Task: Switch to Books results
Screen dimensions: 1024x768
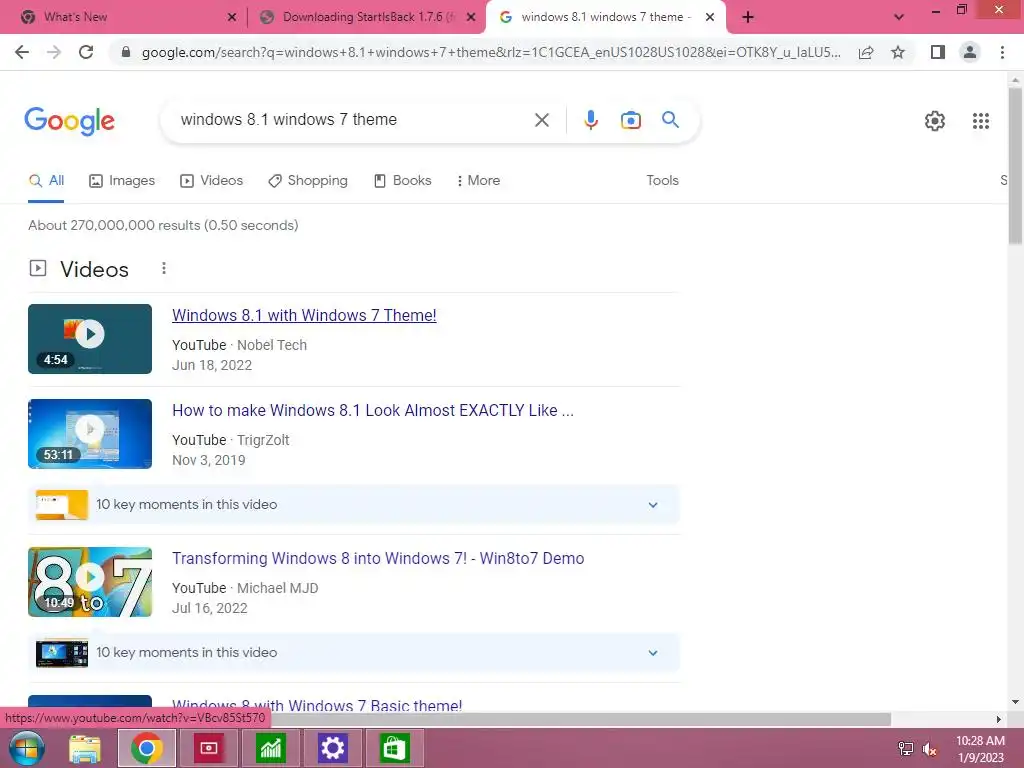Action: (402, 181)
